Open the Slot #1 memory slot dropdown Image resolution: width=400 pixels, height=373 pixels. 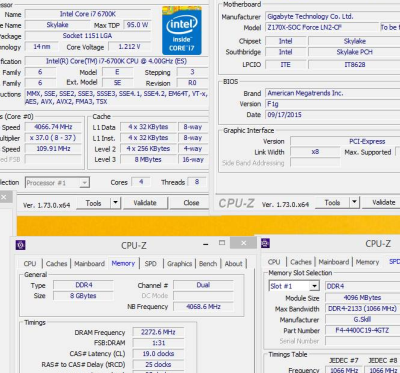click(294, 286)
